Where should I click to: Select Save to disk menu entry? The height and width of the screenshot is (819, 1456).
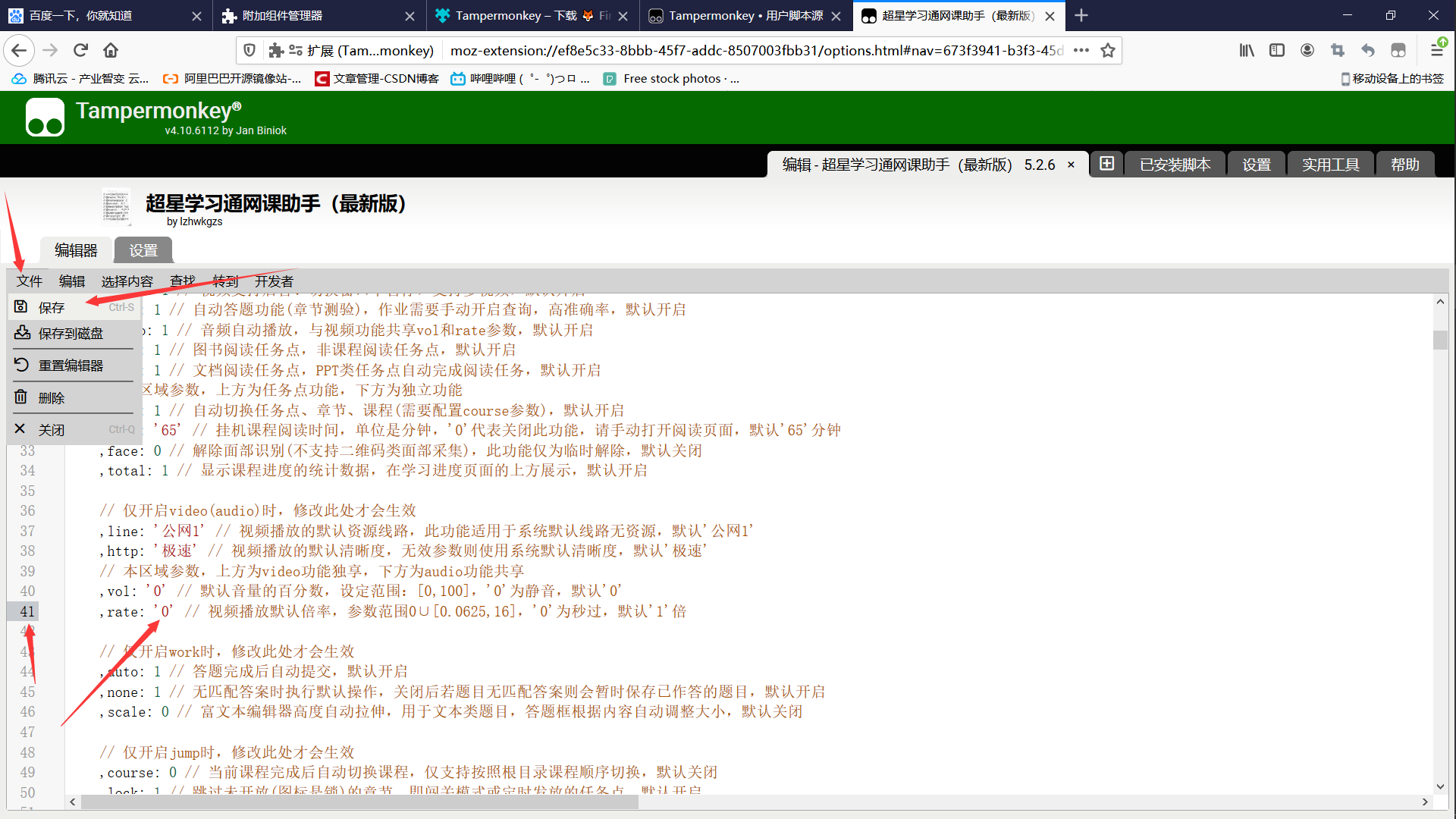click(71, 334)
